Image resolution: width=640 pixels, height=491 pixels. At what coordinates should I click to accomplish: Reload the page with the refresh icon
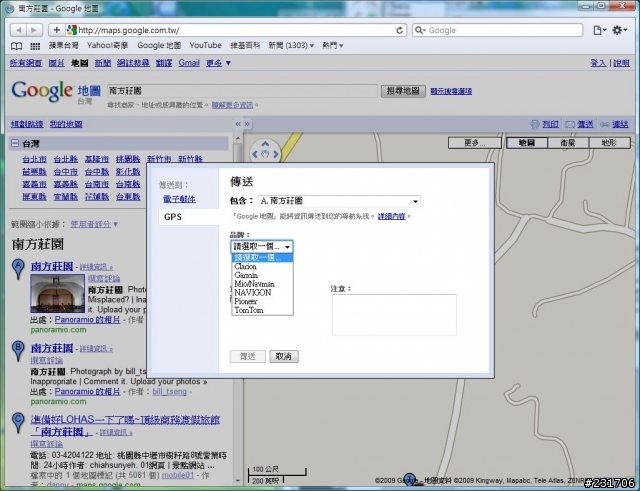click(x=400, y=30)
